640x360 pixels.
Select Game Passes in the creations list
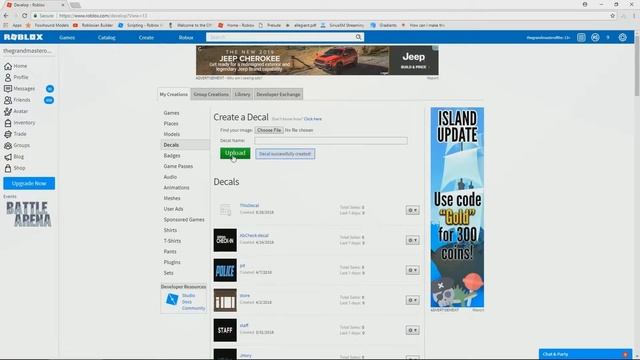(178, 166)
